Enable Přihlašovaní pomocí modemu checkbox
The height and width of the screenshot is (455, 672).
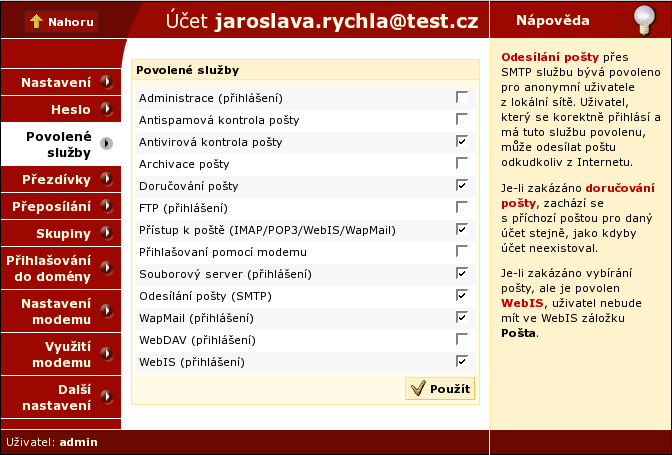(x=462, y=251)
